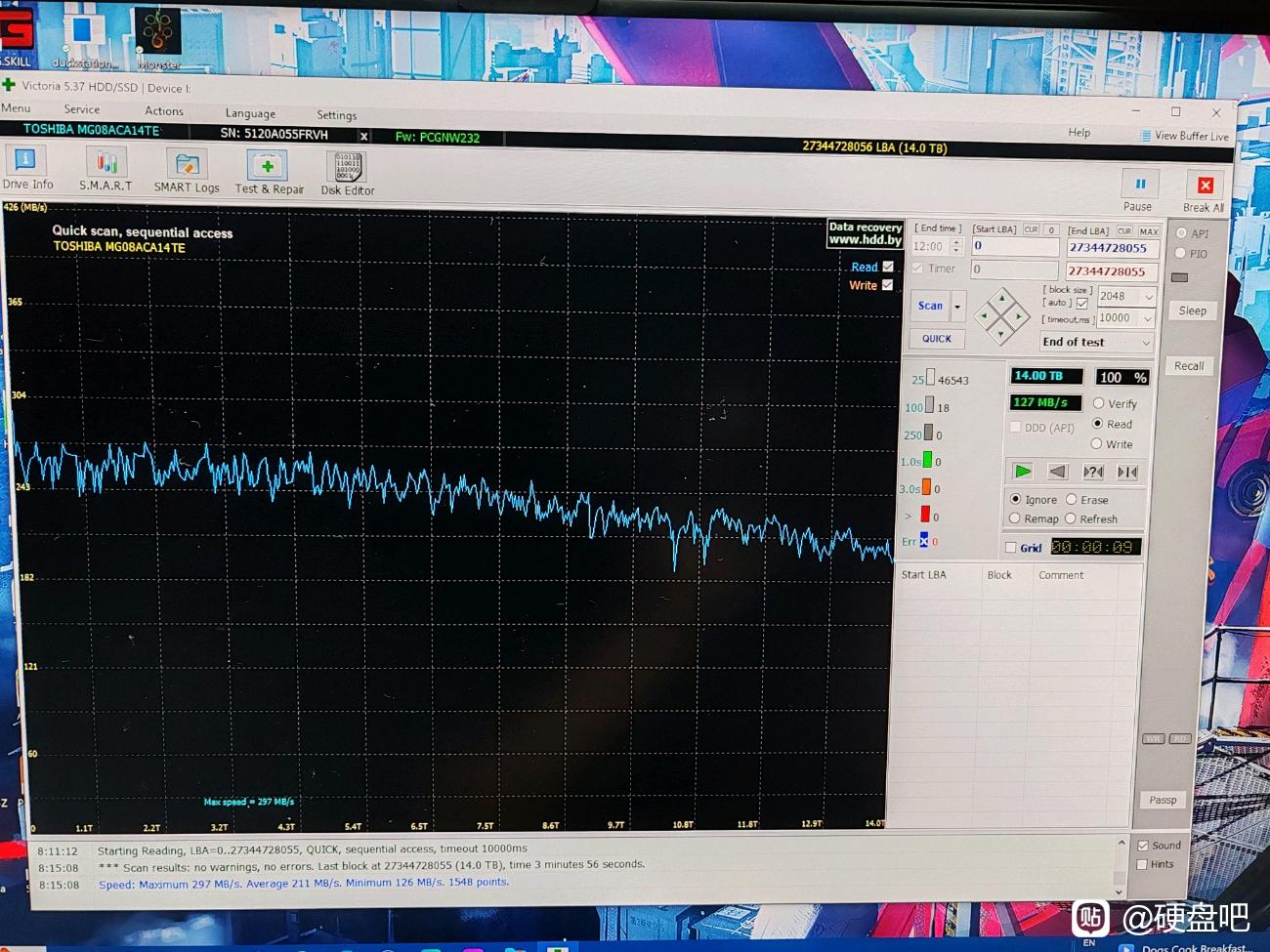The width and height of the screenshot is (1270, 952).
Task: Click the red slow block swatch
Action: 925,515
